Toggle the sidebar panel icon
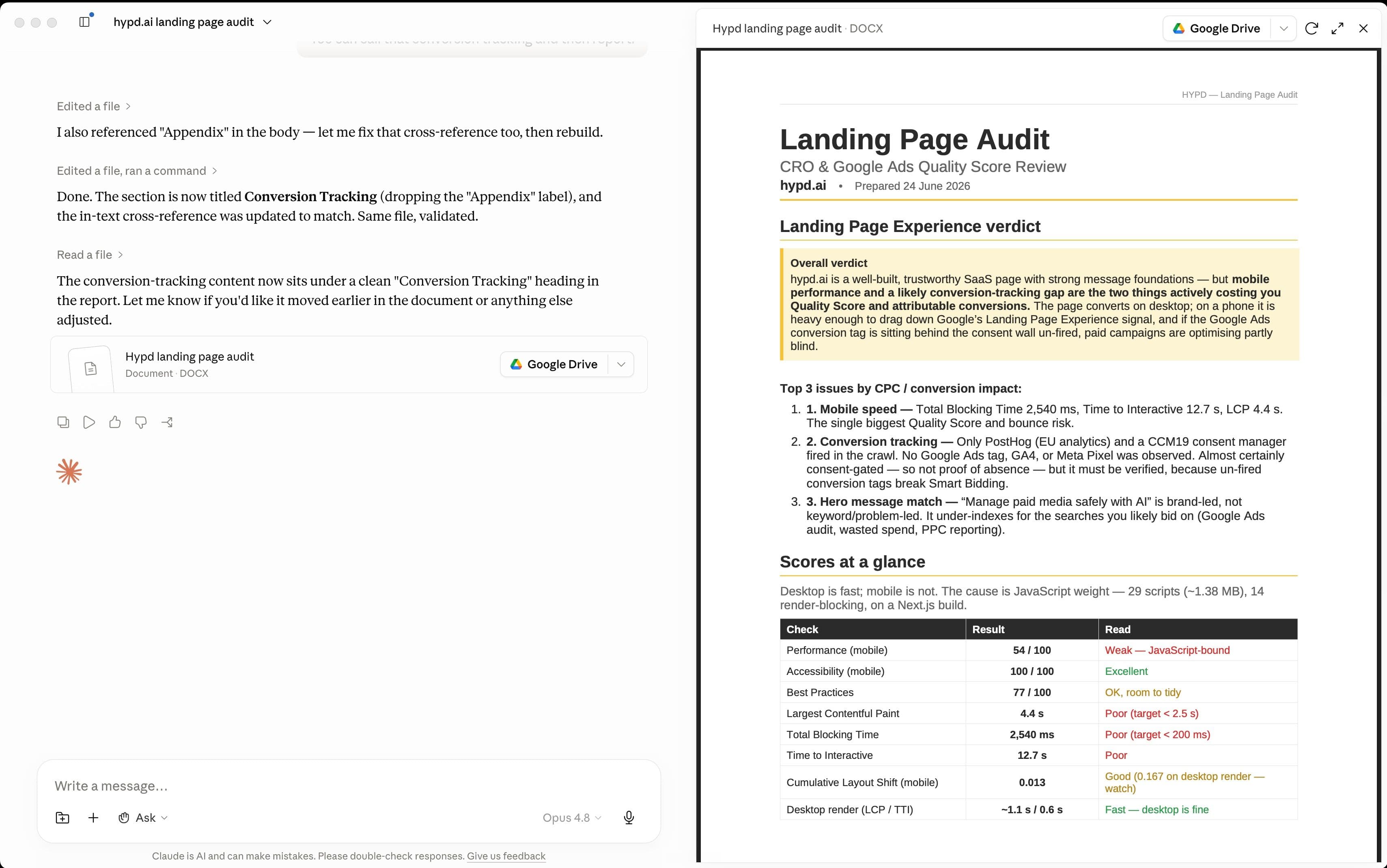Viewport: 1387px width, 868px height. [84, 22]
